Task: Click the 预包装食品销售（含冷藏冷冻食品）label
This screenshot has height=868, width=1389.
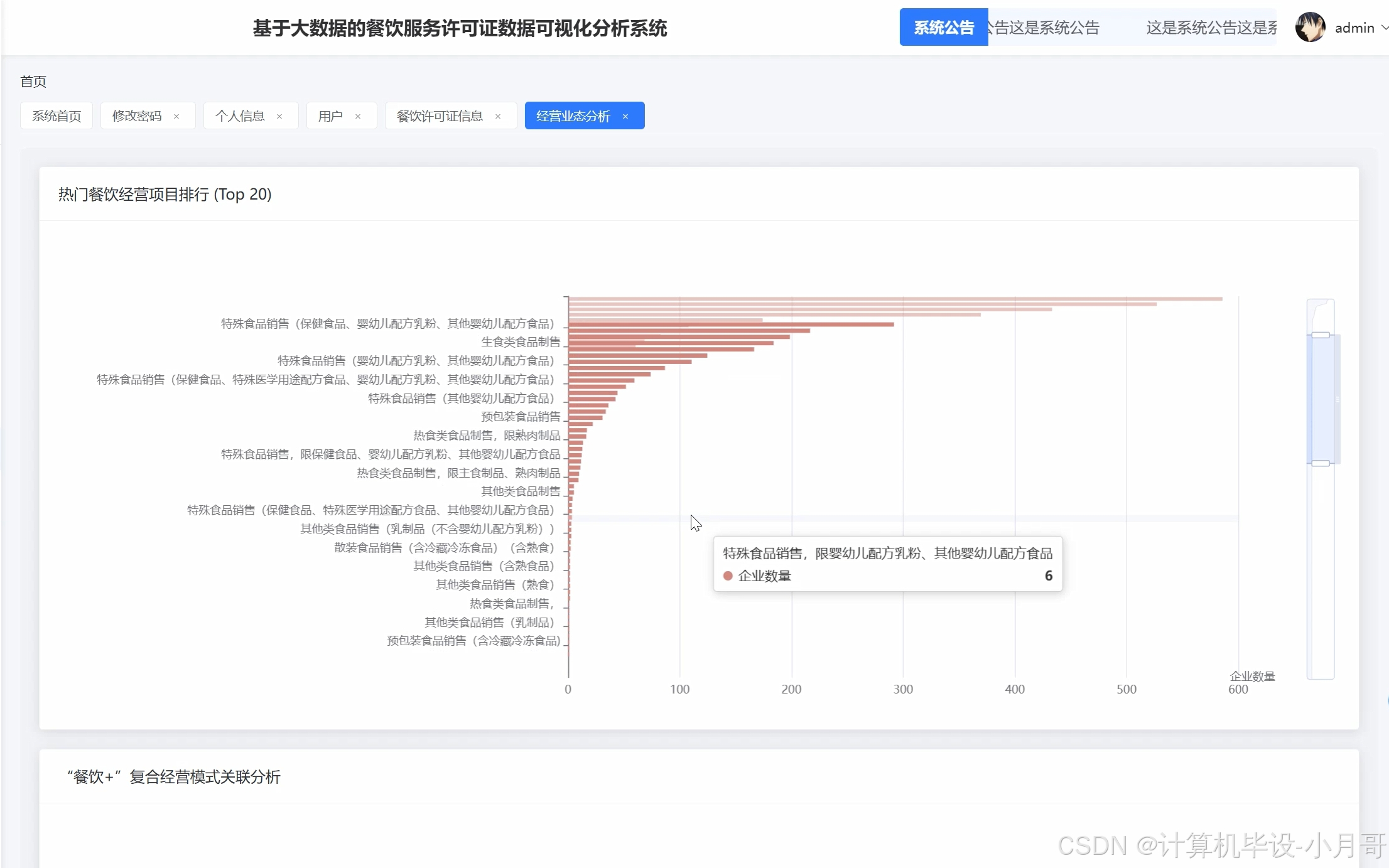Action: [473, 641]
